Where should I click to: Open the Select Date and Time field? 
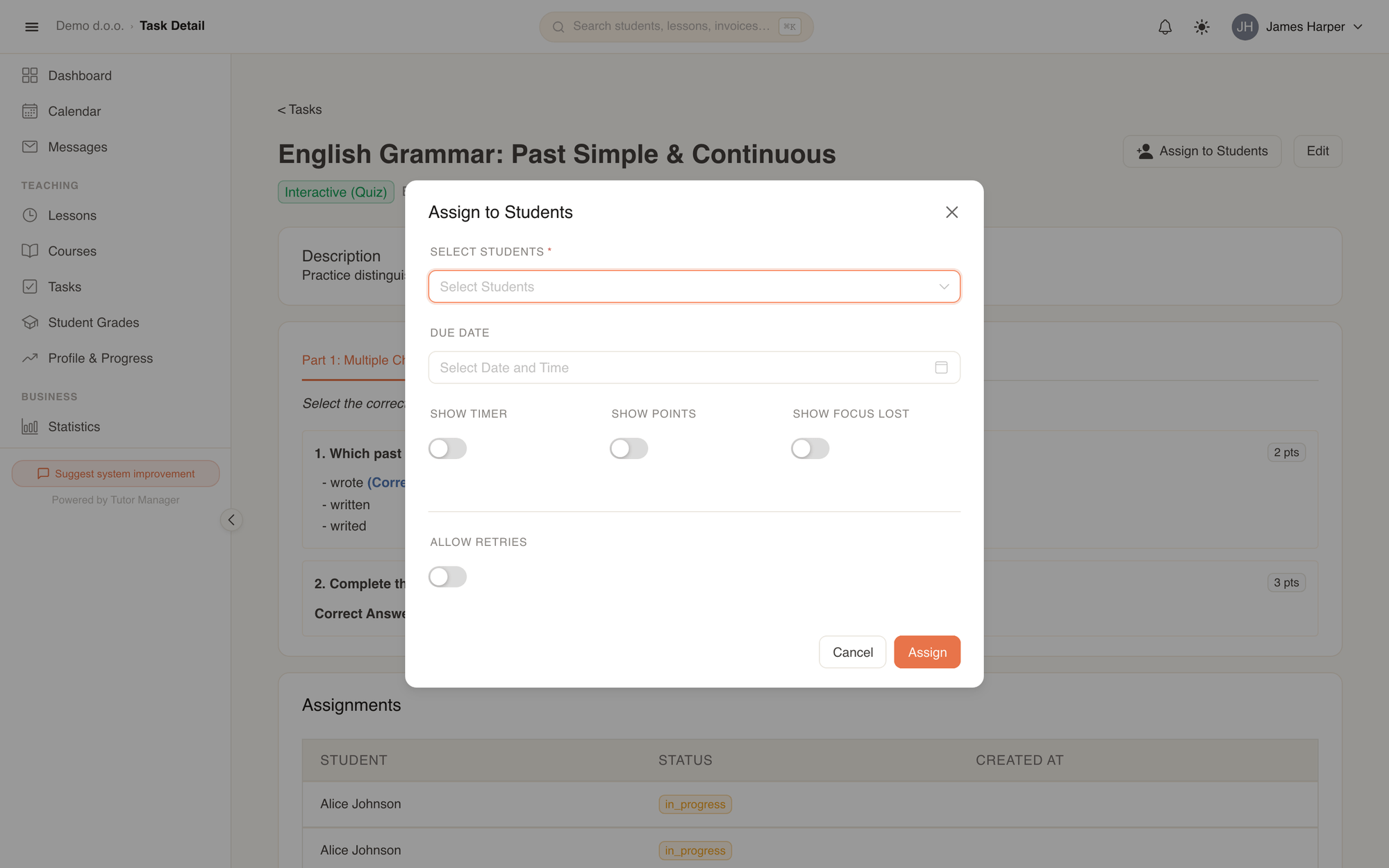694,367
